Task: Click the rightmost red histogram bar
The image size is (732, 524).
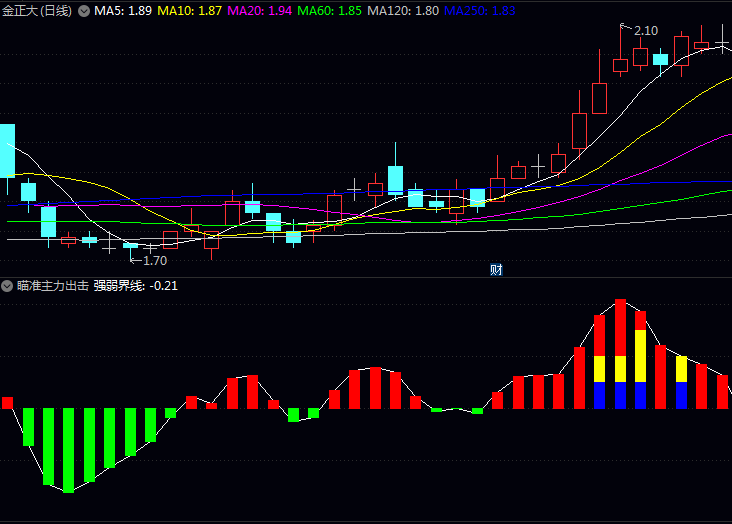Action: 723,392
